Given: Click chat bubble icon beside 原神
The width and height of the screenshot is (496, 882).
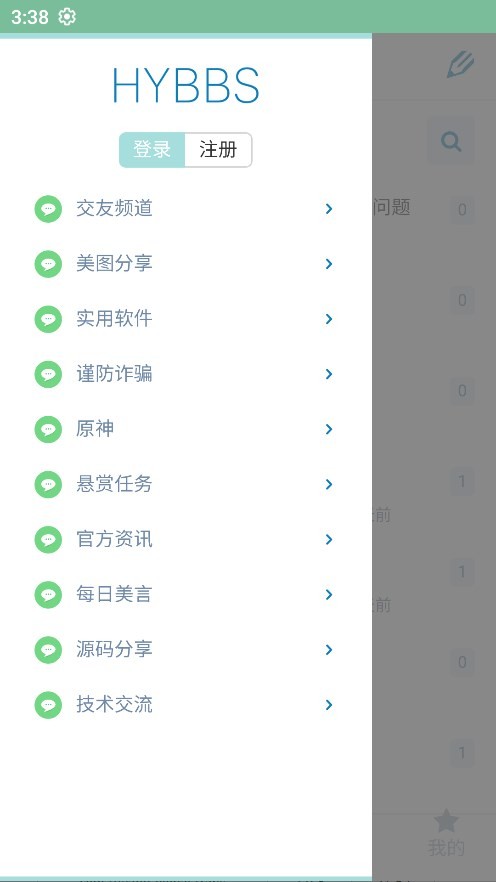Looking at the screenshot, I should pos(48,429).
